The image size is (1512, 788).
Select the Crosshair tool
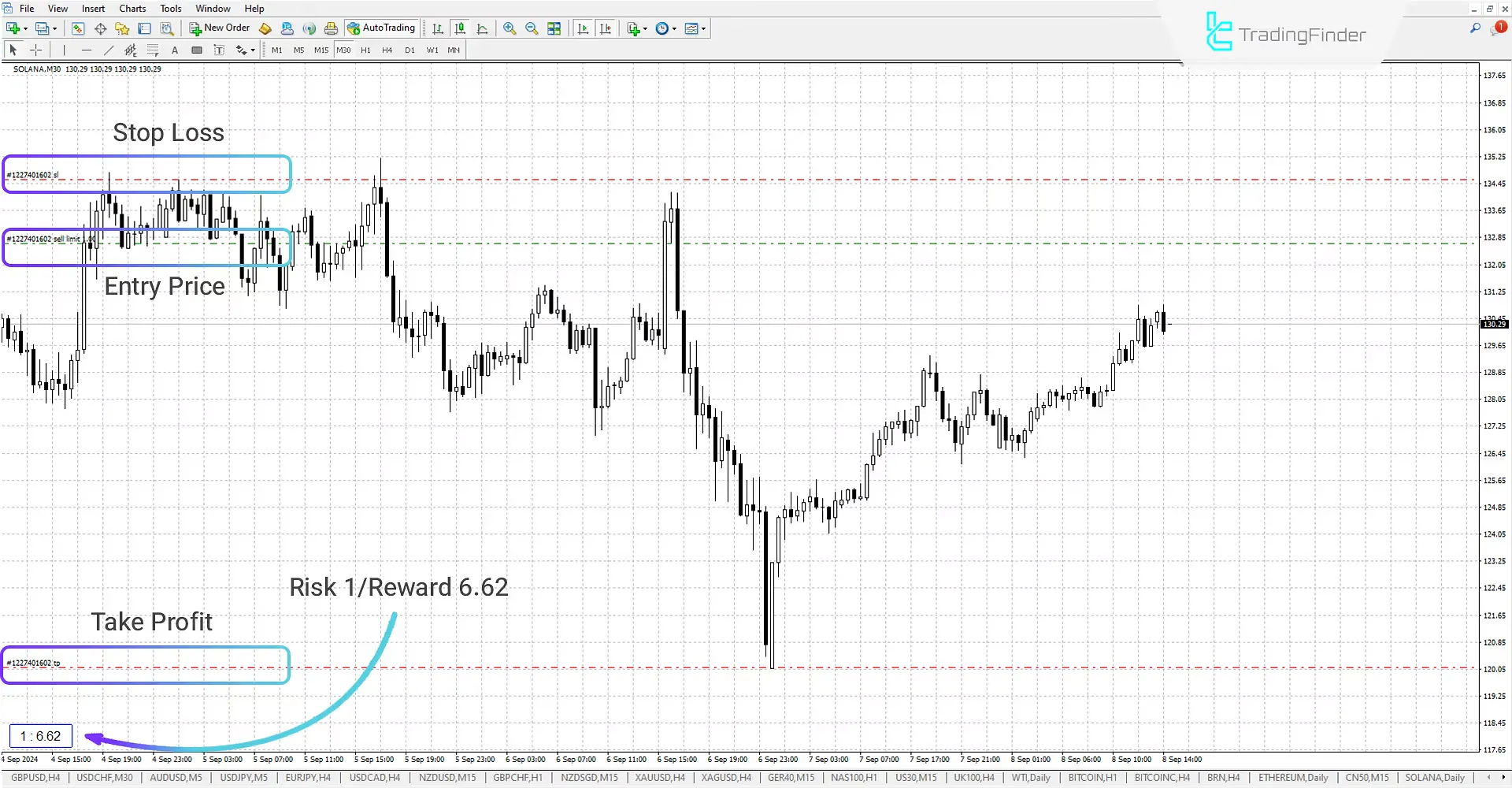tap(35, 50)
